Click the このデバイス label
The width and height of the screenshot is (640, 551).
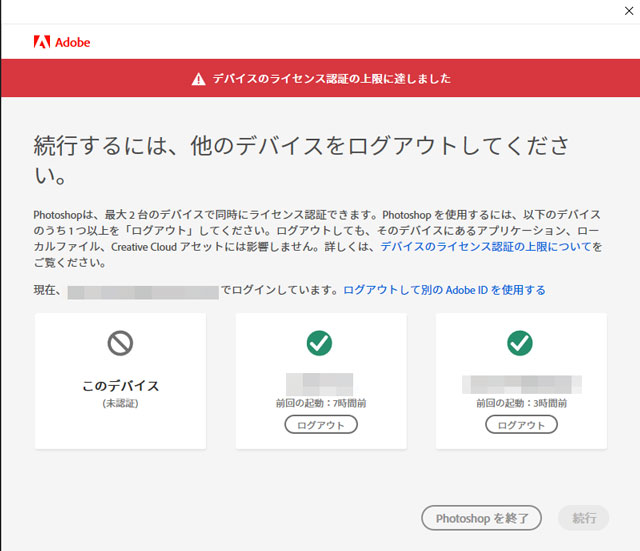[120, 386]
